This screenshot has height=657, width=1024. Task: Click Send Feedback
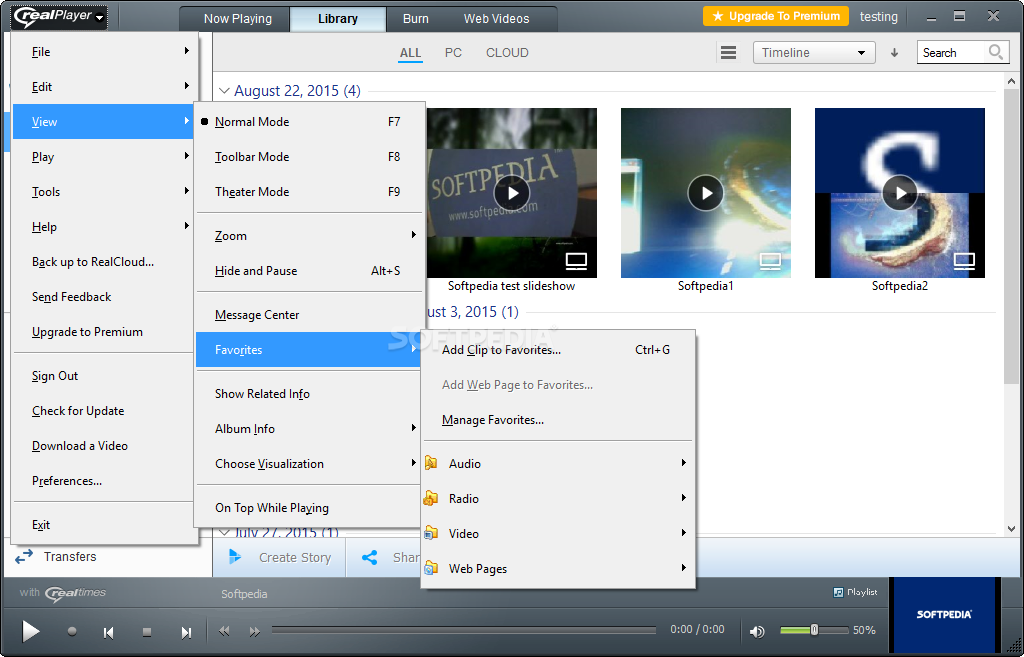click(x=103, y=297)
